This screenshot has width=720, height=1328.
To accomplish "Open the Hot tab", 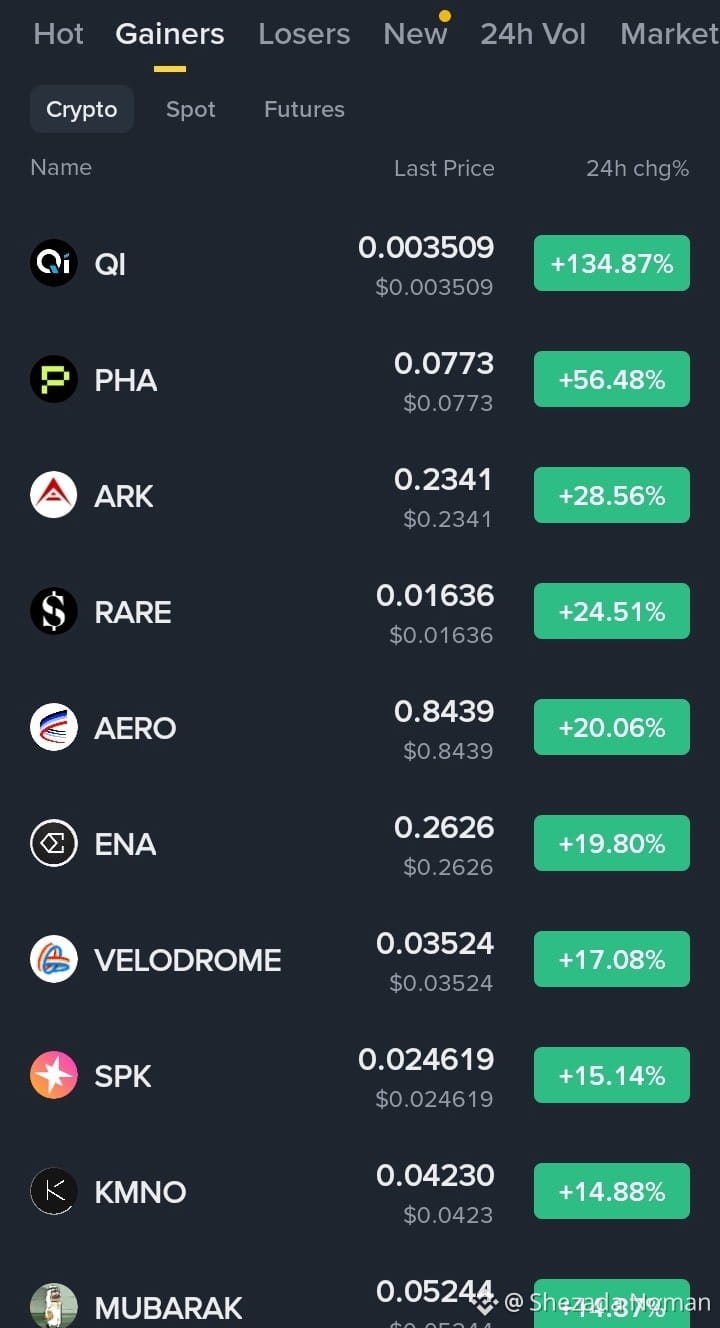I will (x=58, y=34).
